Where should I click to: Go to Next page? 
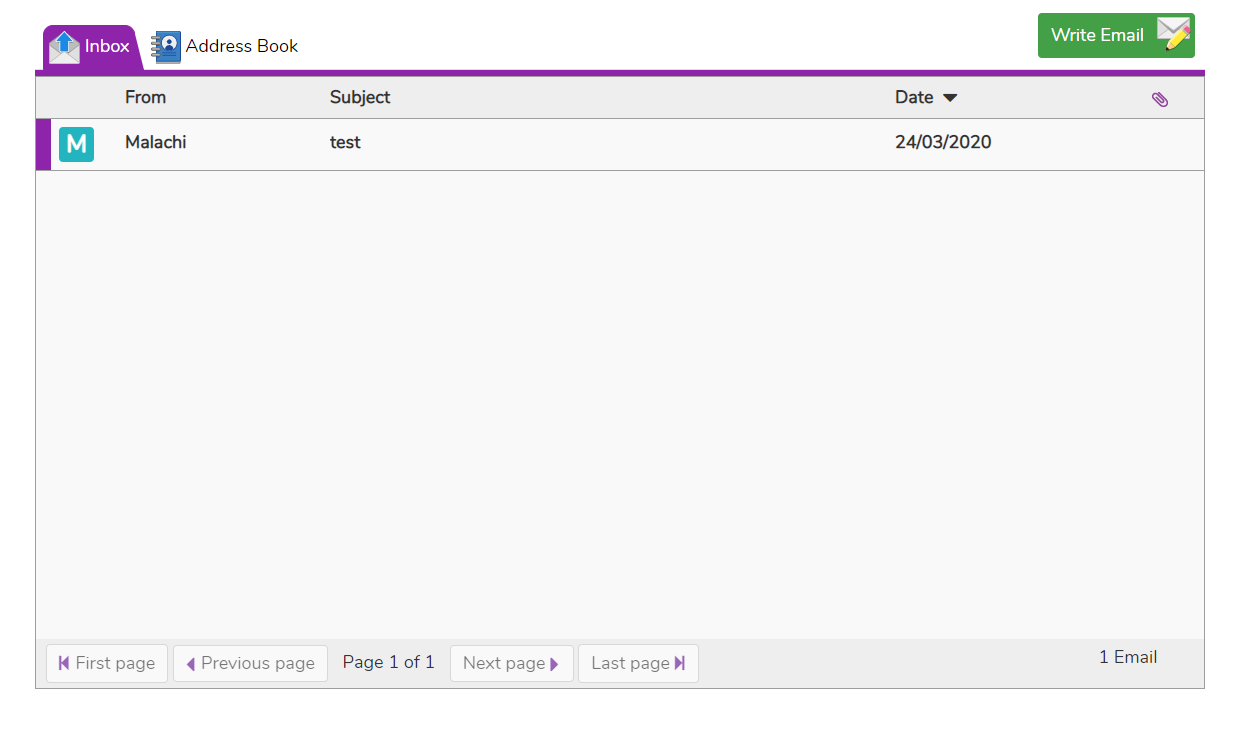tap(512, 663)
